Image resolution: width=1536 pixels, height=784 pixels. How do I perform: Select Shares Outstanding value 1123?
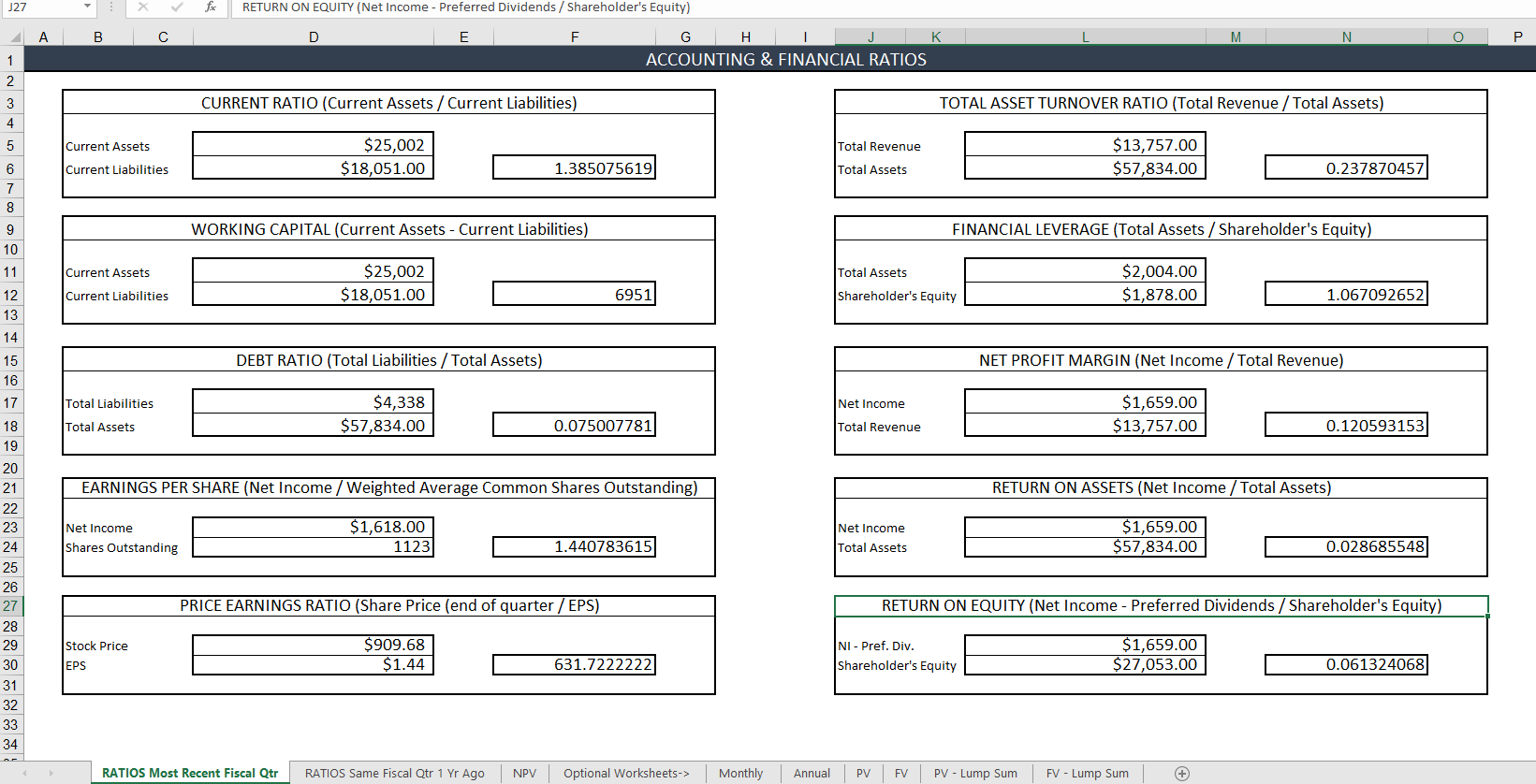coord(314,546)
